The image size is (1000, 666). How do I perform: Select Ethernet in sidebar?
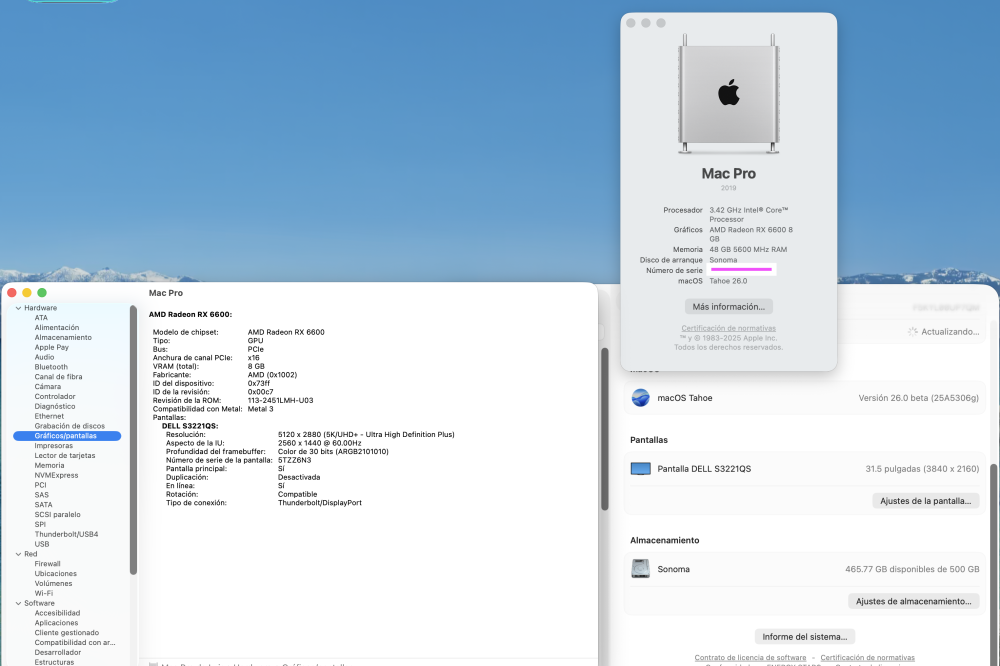[x=49, y=417]
